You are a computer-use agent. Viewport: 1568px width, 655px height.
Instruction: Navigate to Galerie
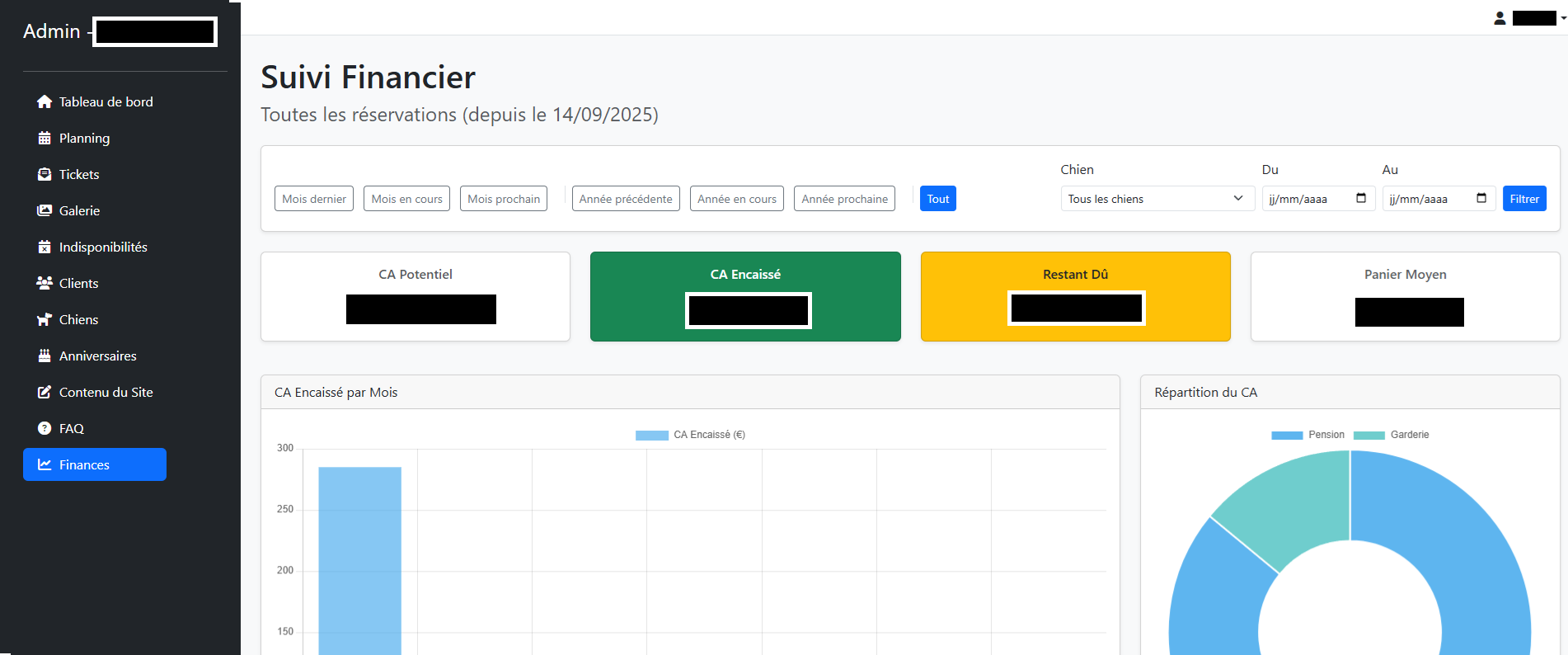point(95,210)
